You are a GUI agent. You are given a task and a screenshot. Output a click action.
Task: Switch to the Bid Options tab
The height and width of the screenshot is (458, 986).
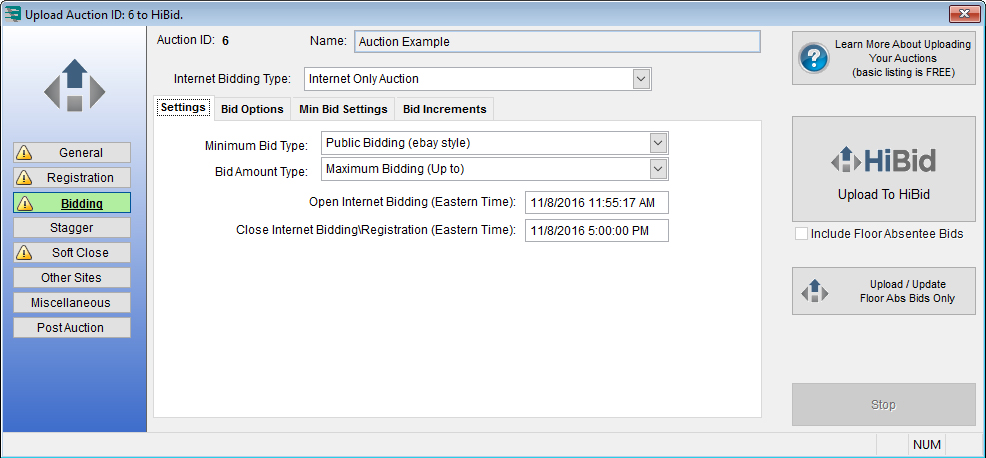pos(252,109)
